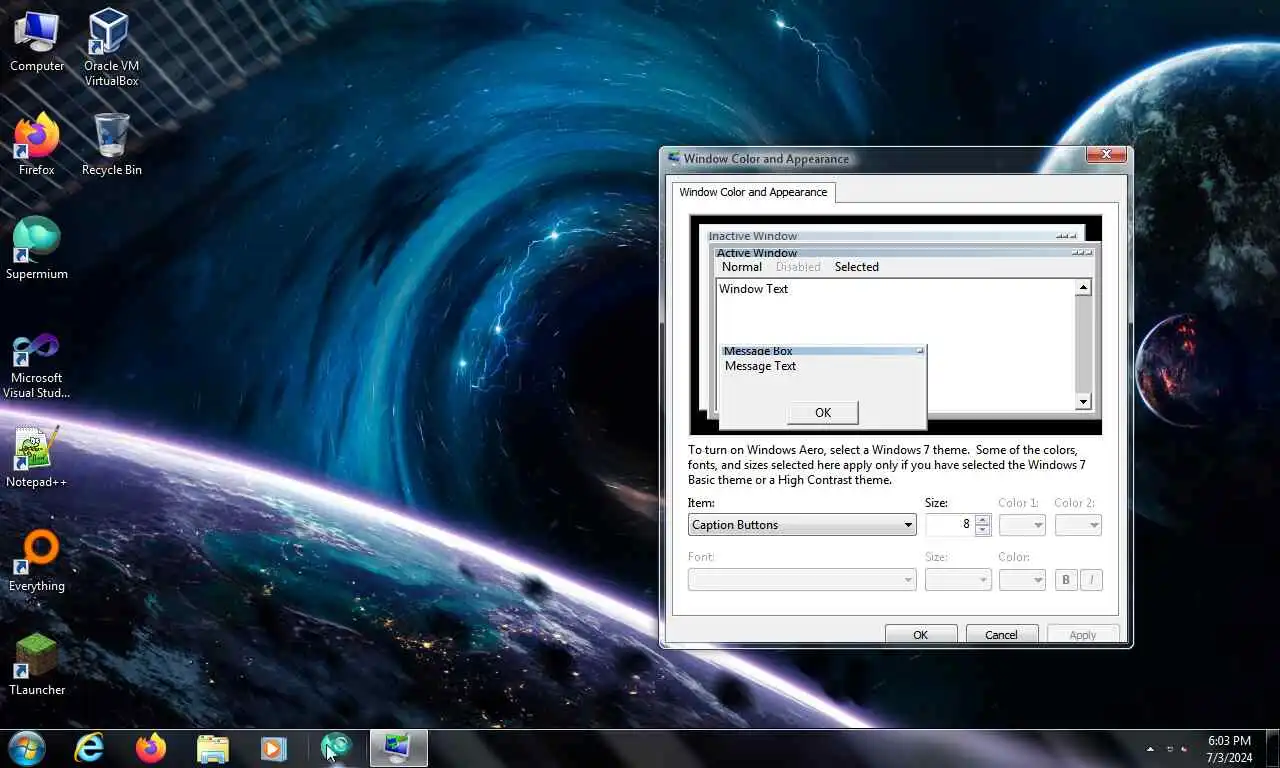Open the Color 2 picker dropdown

tap(1078, 525)
